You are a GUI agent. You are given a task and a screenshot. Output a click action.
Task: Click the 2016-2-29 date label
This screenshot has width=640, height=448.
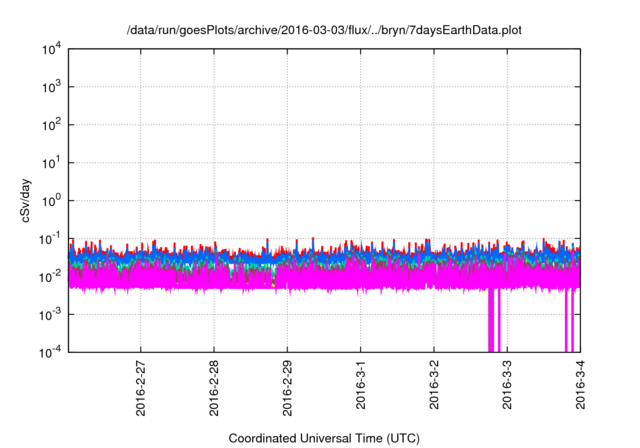pyautogui.click(x=287, y=388)
